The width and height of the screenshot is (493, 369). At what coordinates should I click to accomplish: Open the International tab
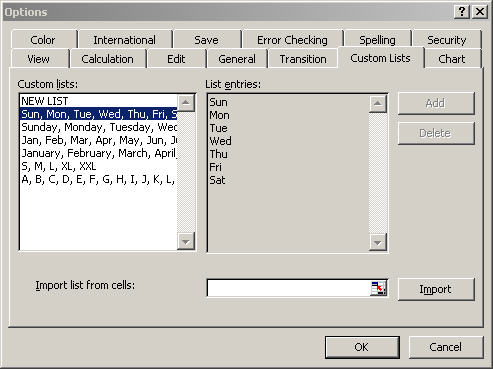point(124,40)
